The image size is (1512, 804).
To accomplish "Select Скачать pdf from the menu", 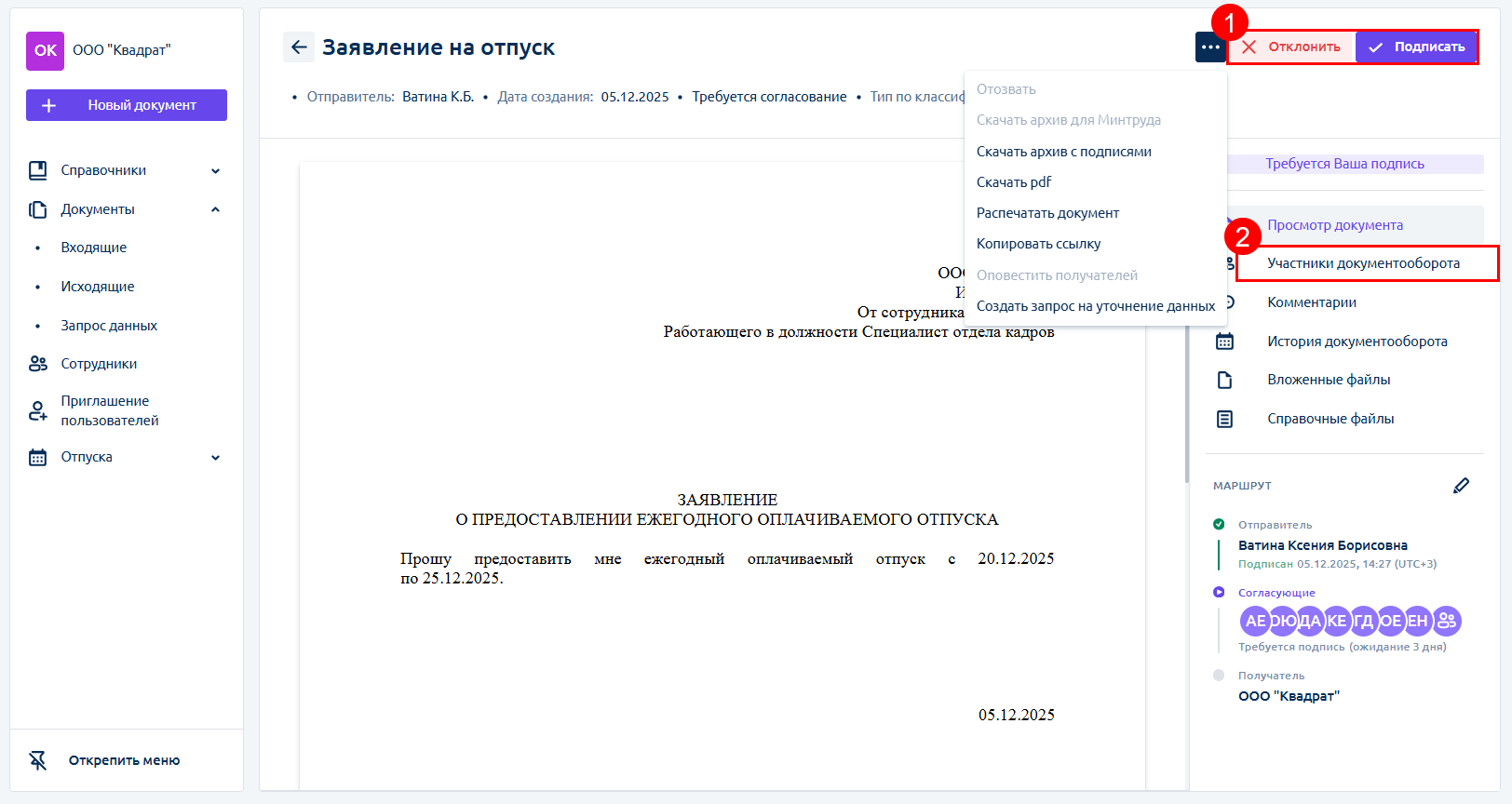I will 1013,182.
